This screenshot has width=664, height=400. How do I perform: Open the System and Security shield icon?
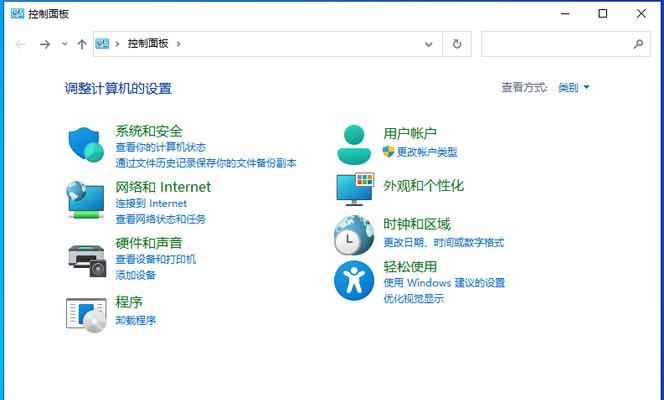click(86, 145)
